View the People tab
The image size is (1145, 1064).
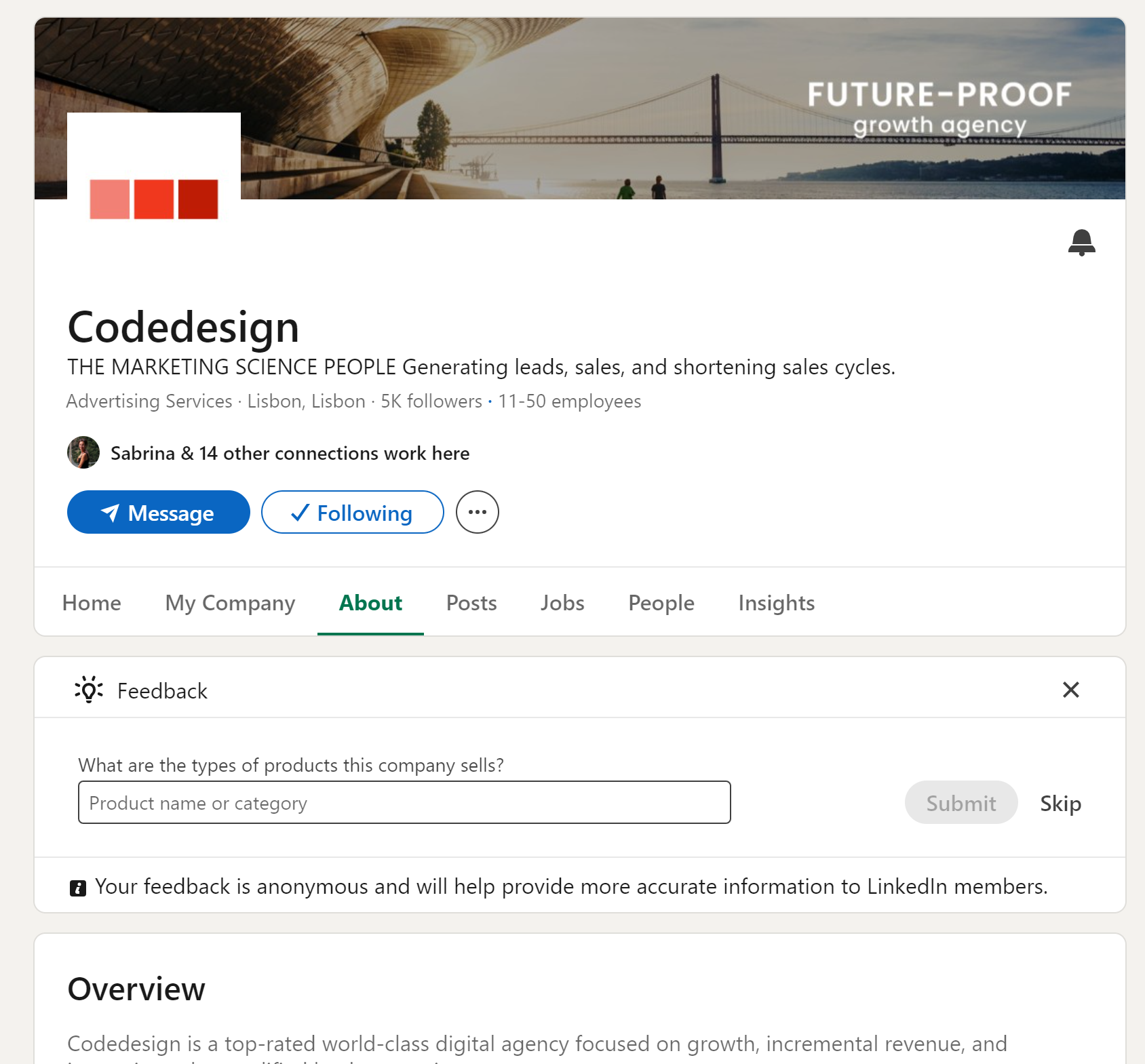[661, 603]
